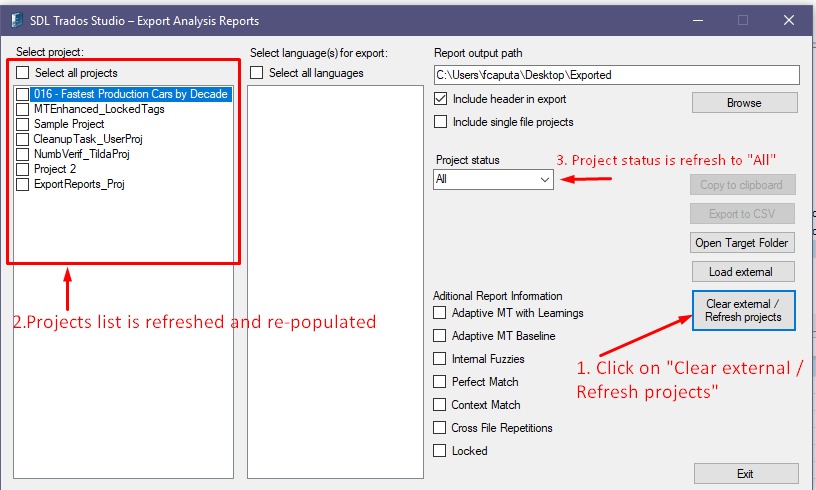Viewport: 816px width, 490px height.
Task: Close the Export Analysis Reports window
Action: tap(789, 20)
